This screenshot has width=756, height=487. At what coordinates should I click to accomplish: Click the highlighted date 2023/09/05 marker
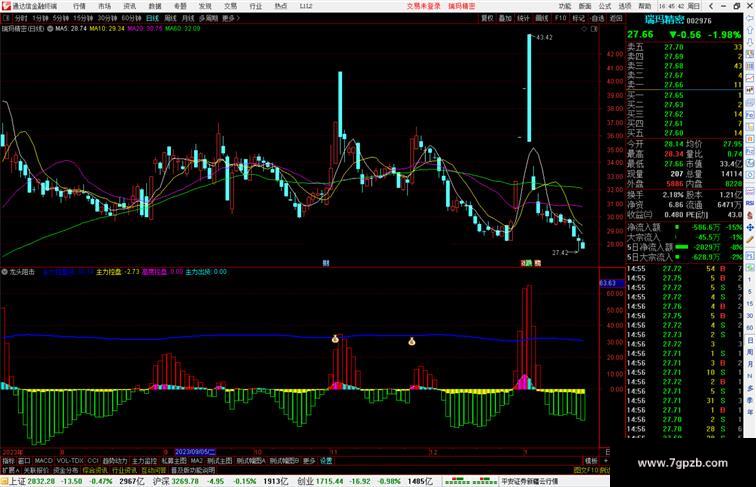point(195,452)
